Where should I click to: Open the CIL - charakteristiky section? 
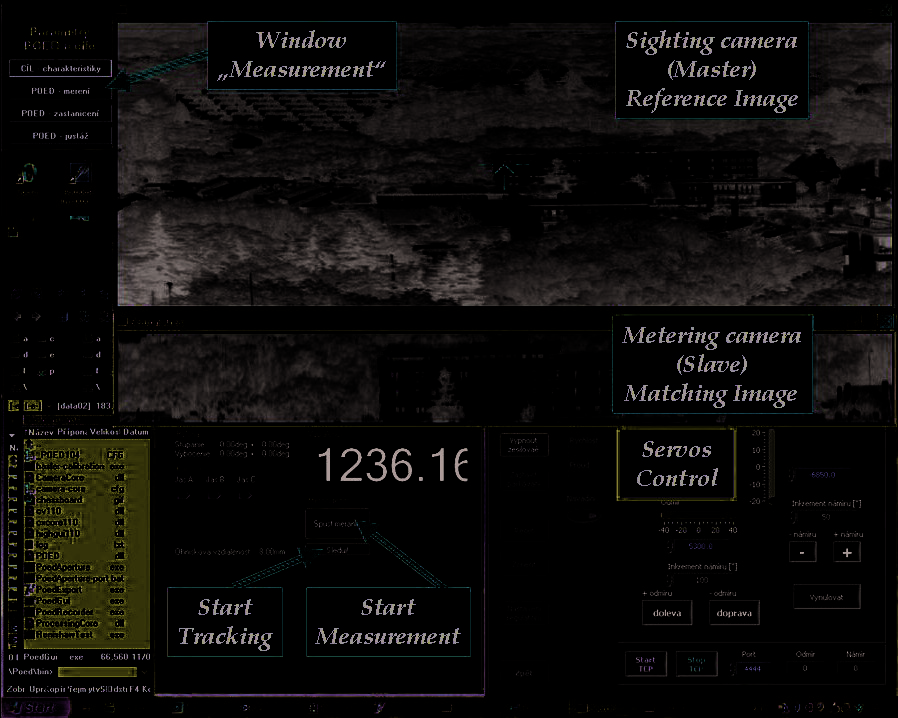[62, 70]
